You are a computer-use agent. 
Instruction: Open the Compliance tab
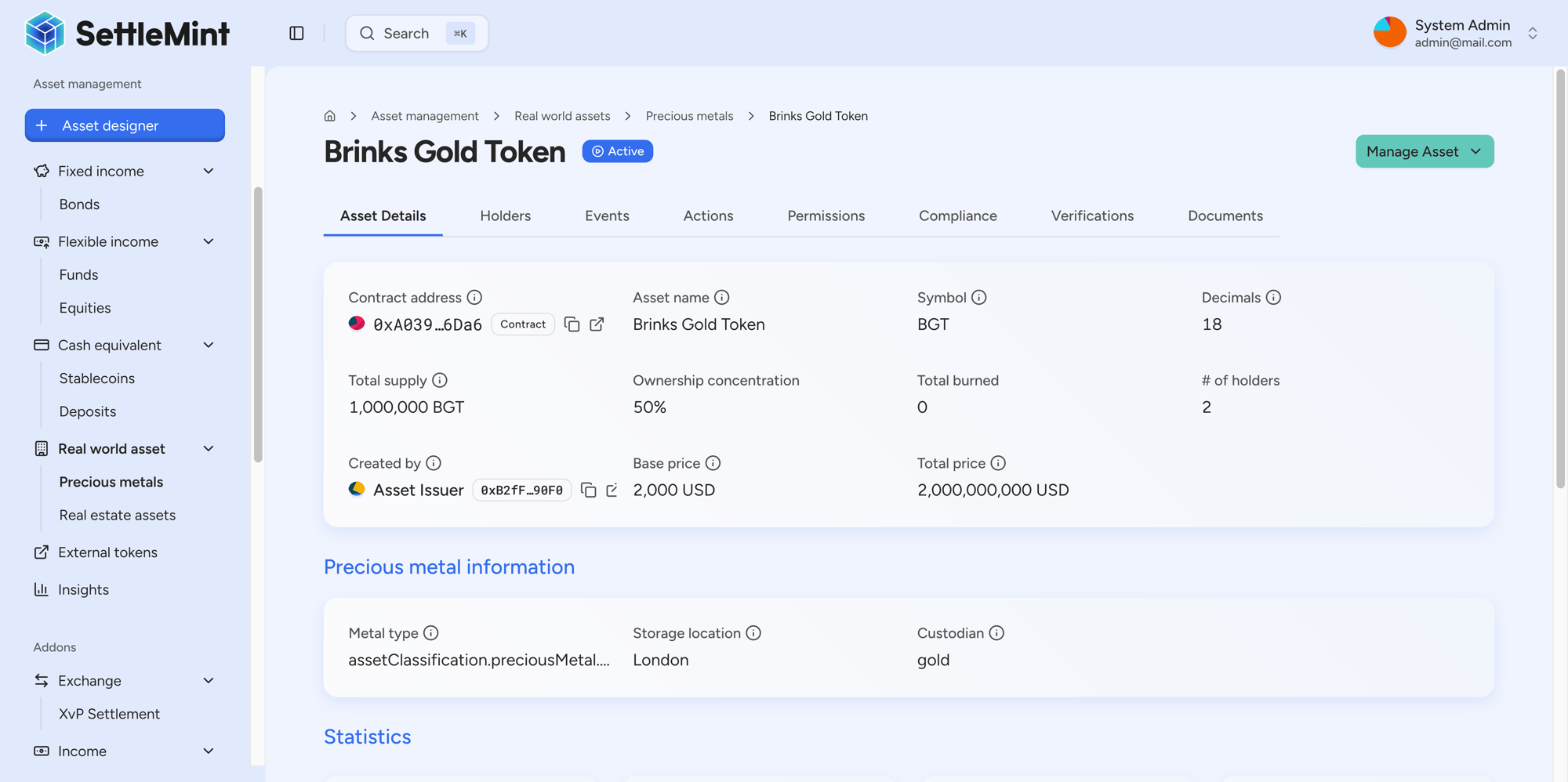click(957, 215)
